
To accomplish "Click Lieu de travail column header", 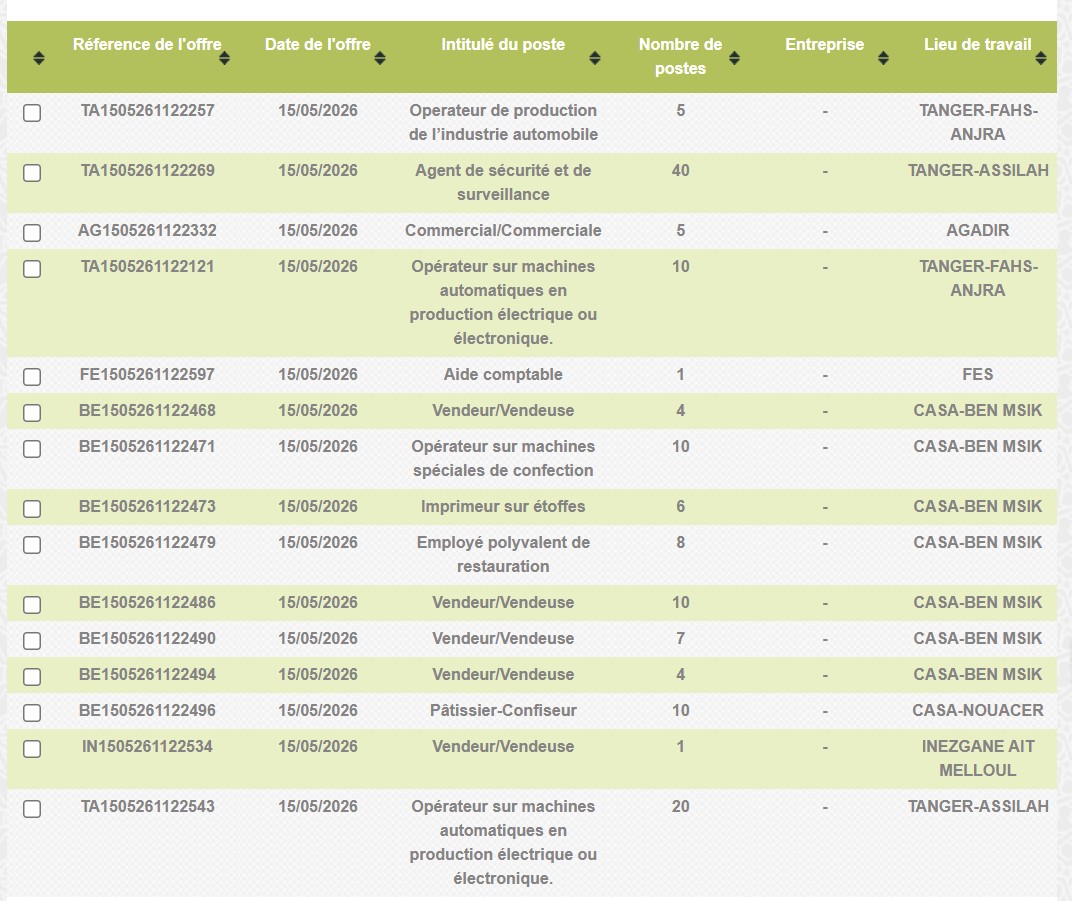I will pyautogui.click(x=978, y=44).
